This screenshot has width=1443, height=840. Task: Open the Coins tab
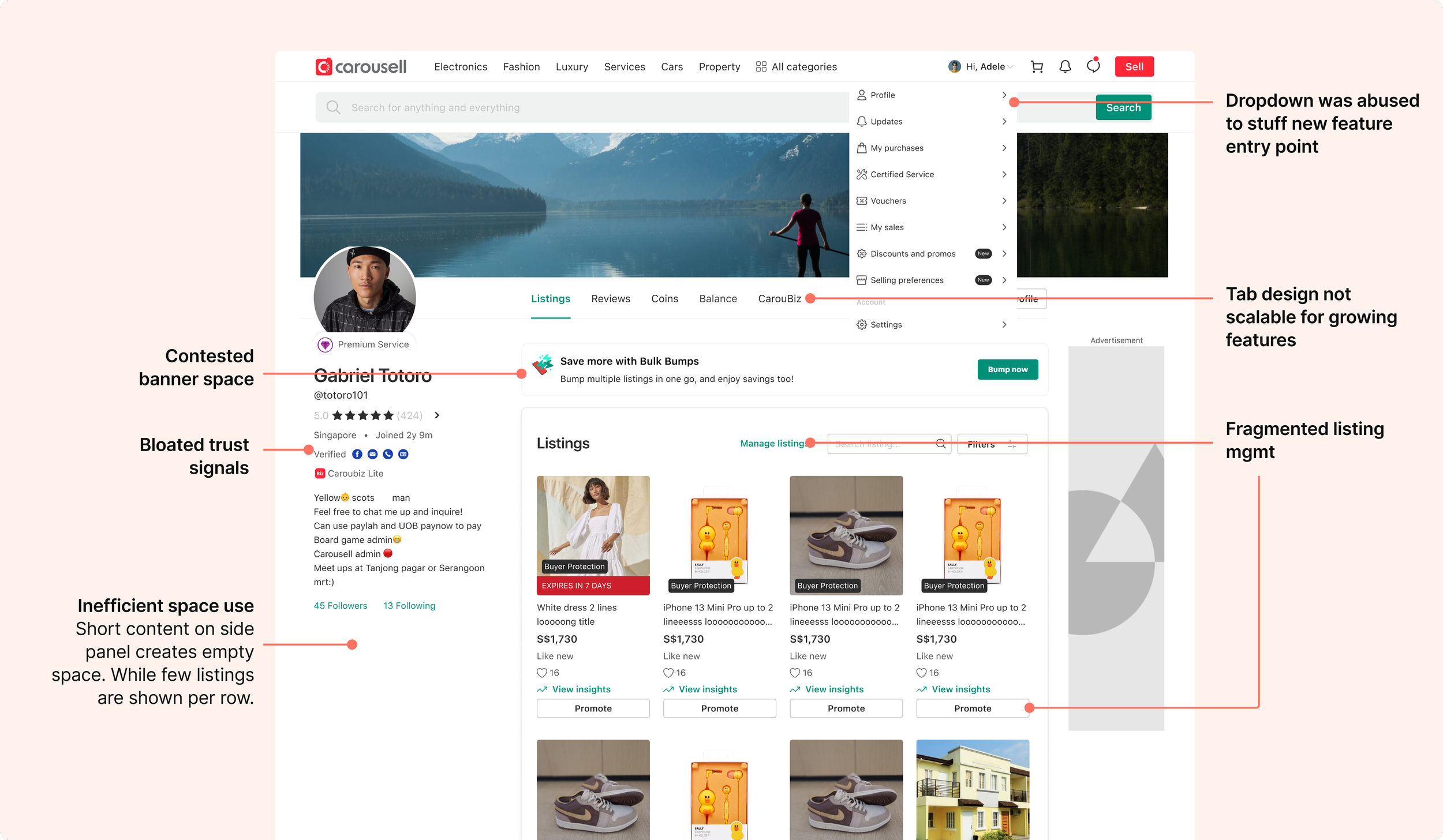coord(664,299)
